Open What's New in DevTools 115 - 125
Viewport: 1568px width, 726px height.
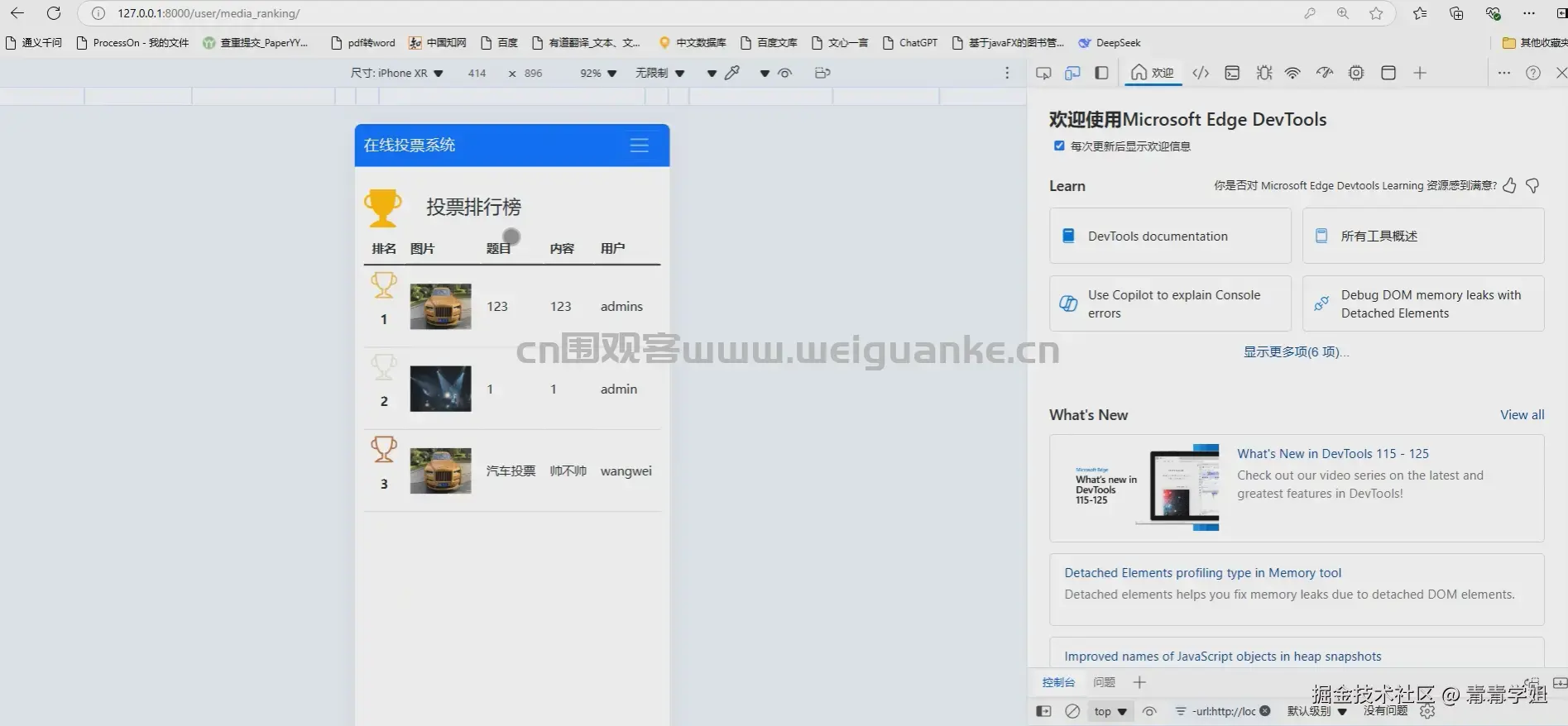1332,453
